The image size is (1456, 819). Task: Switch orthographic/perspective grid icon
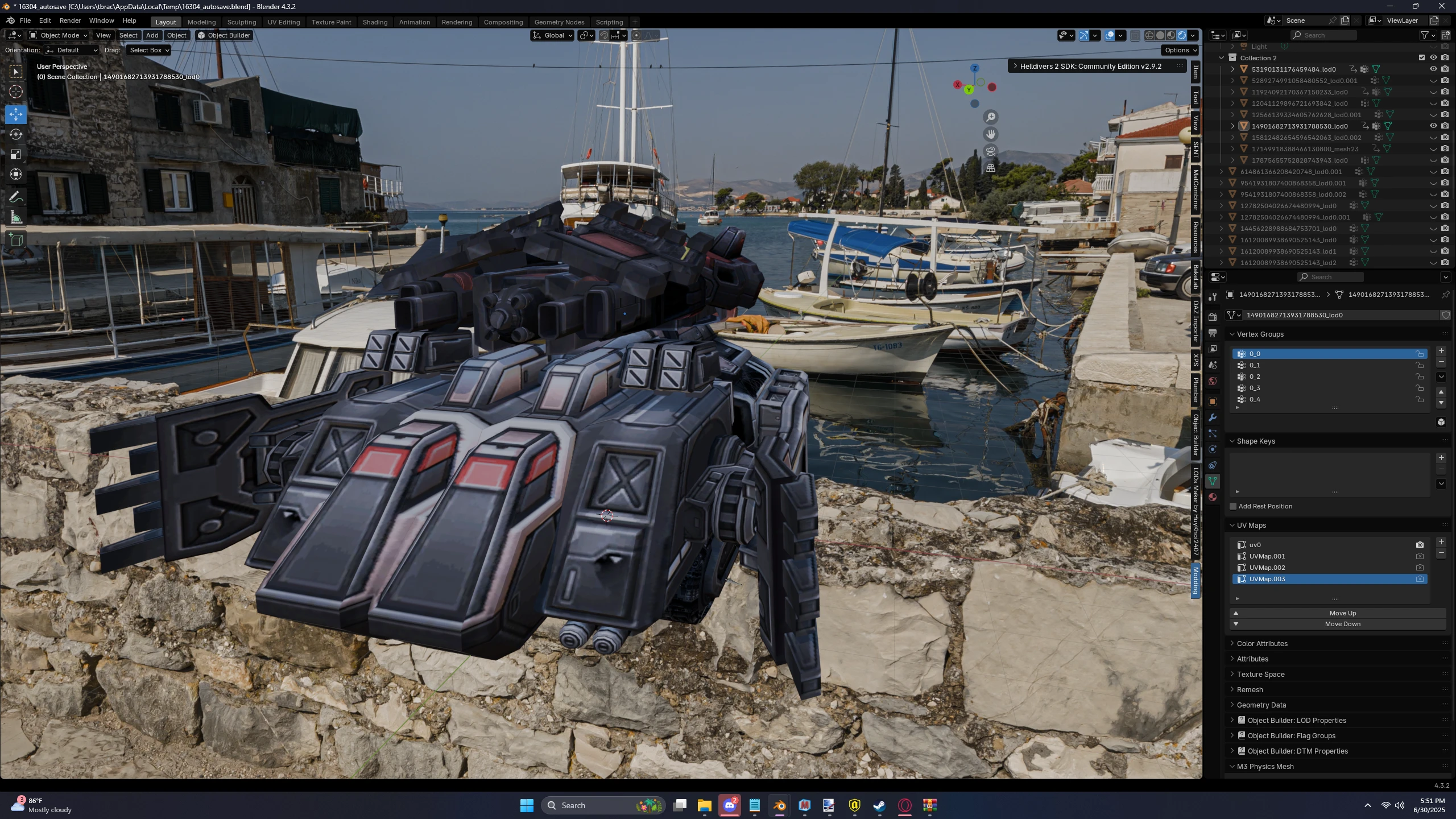(x=991, y=168)
